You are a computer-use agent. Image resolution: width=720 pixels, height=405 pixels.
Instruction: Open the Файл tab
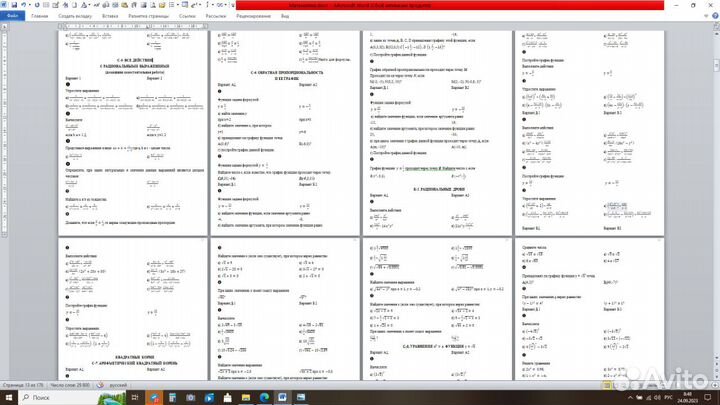tap(12, 16)
